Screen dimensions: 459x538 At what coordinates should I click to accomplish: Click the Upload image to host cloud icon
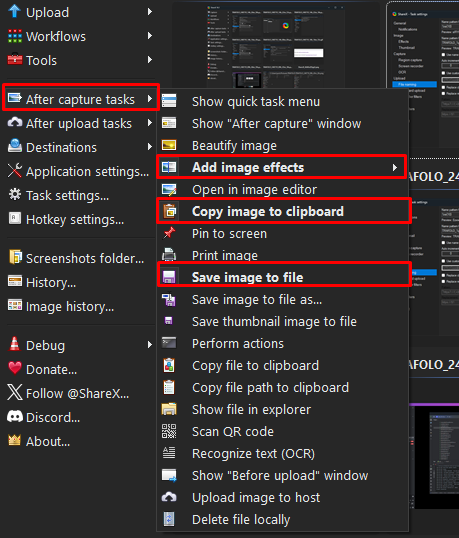[169, 497]
